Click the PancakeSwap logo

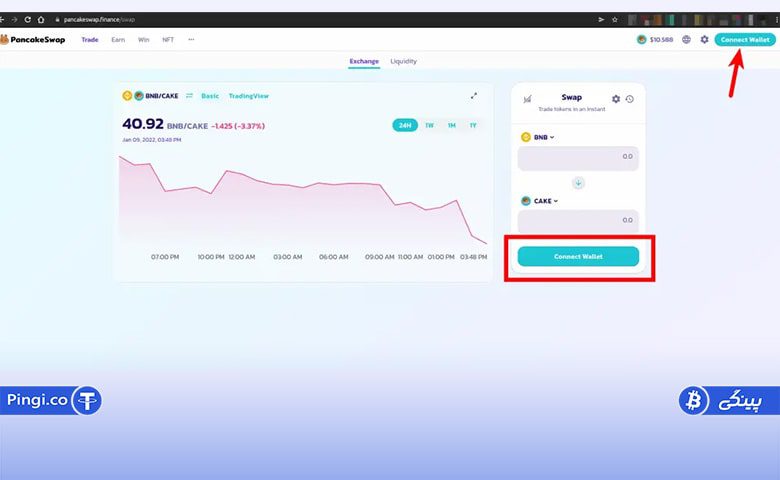tap(33, 39)
